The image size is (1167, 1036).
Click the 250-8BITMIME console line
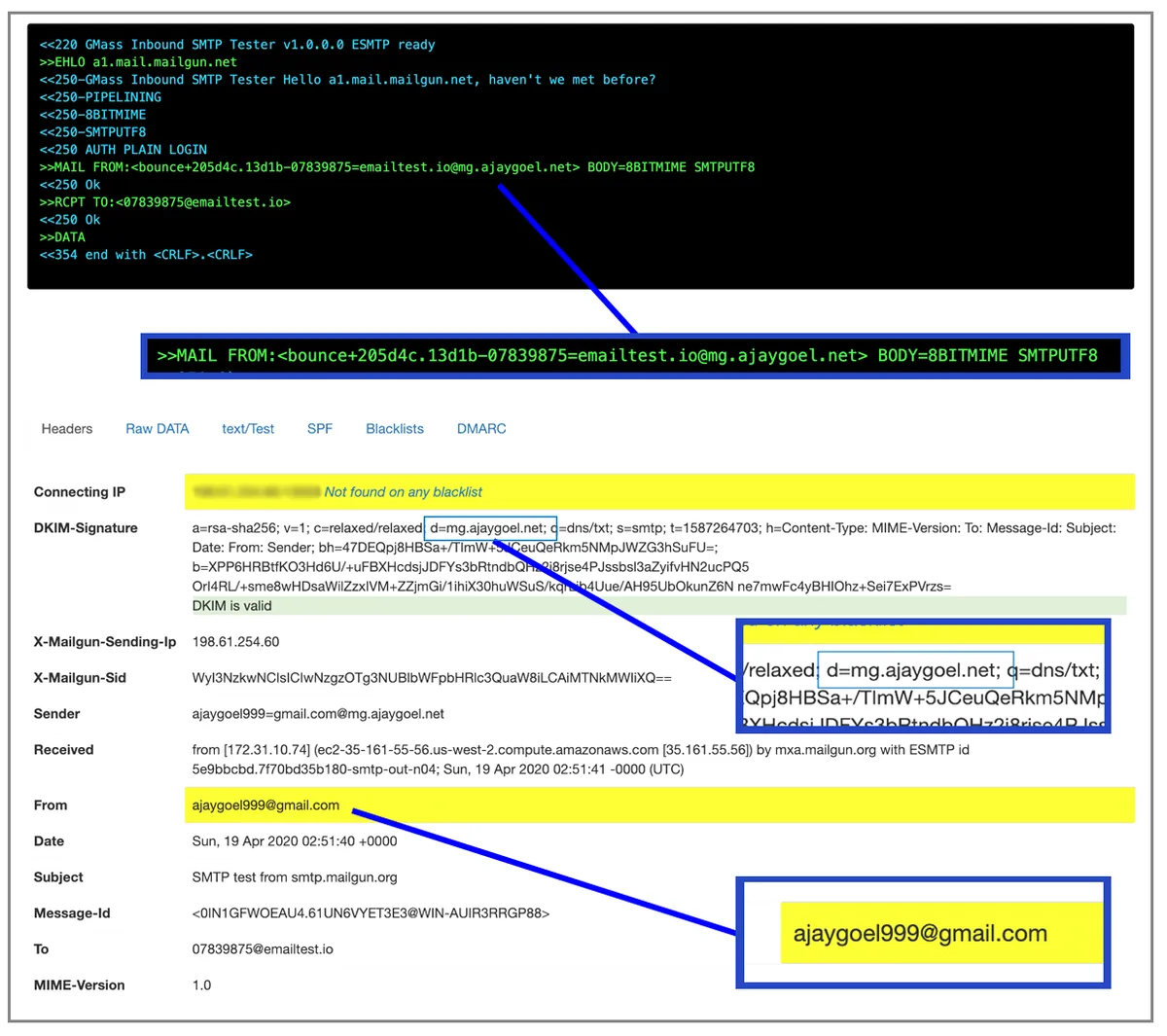(x=92, y=115)
